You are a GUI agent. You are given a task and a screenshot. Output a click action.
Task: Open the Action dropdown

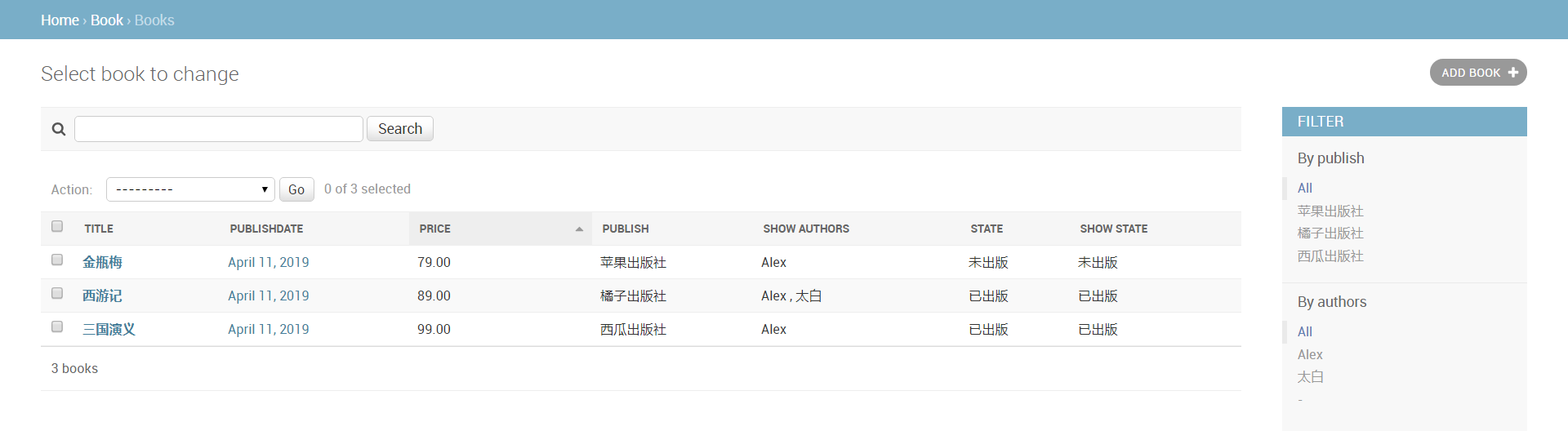point(190,189)
